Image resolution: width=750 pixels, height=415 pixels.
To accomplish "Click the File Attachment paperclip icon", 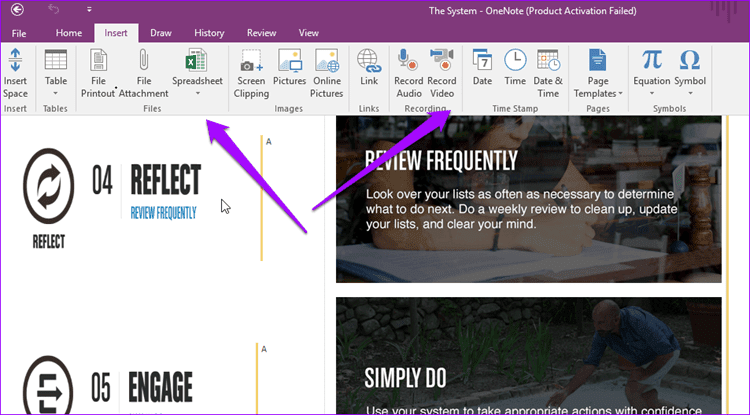I will point(143,60).
